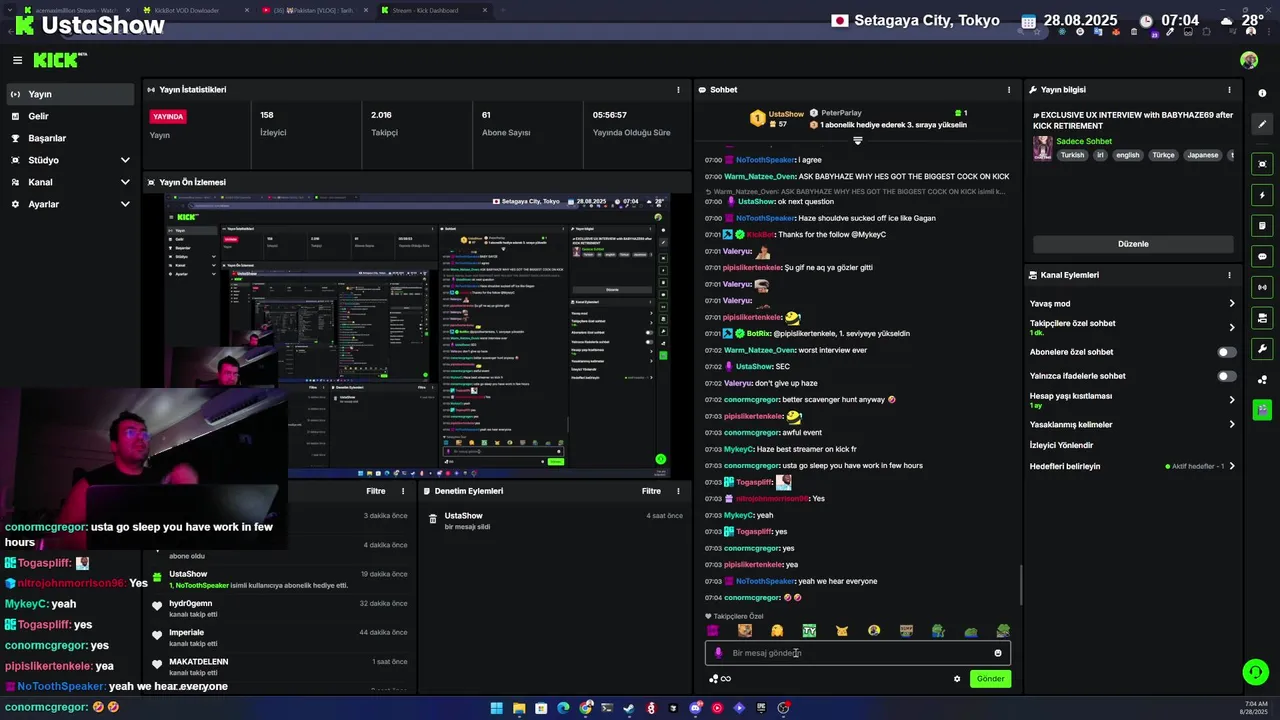
Task: Click the lightning bolt icon in the right sidebar
Action: point(1262,195)
